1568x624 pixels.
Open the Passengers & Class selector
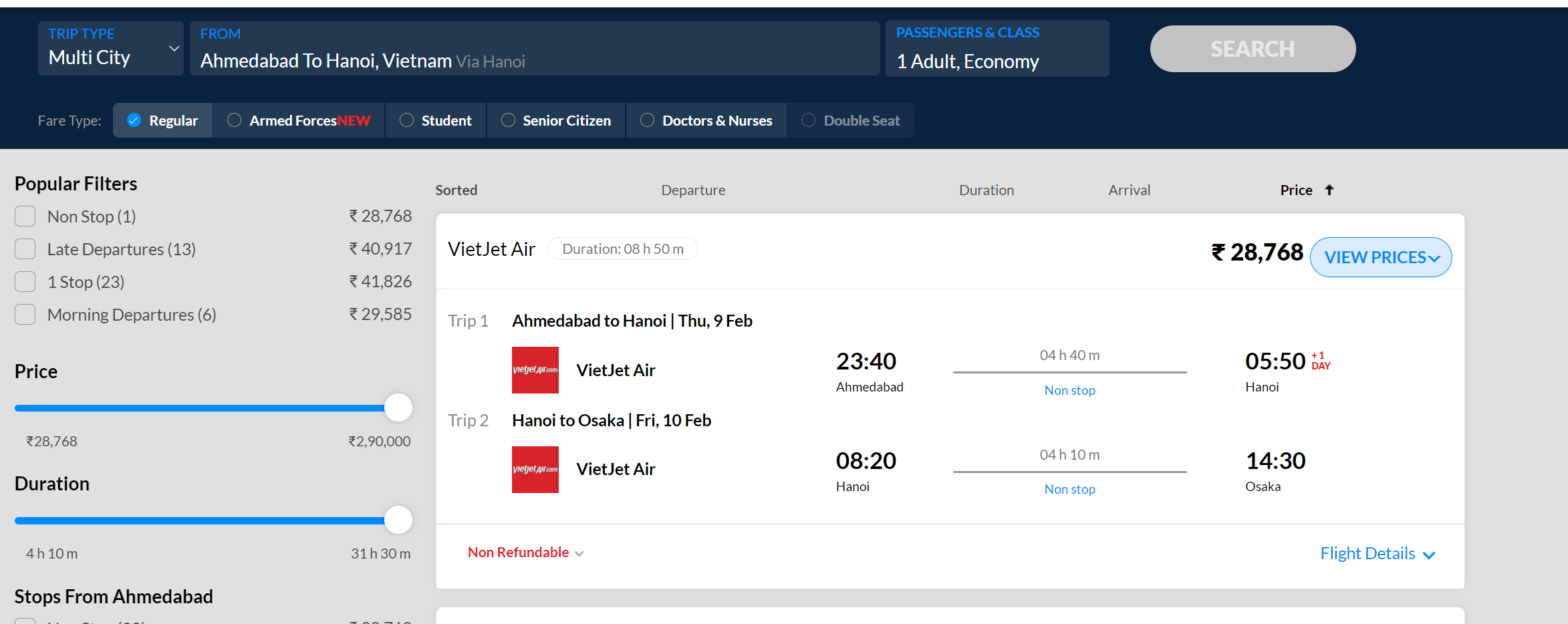pyautogui.click(x=997, y=49)
